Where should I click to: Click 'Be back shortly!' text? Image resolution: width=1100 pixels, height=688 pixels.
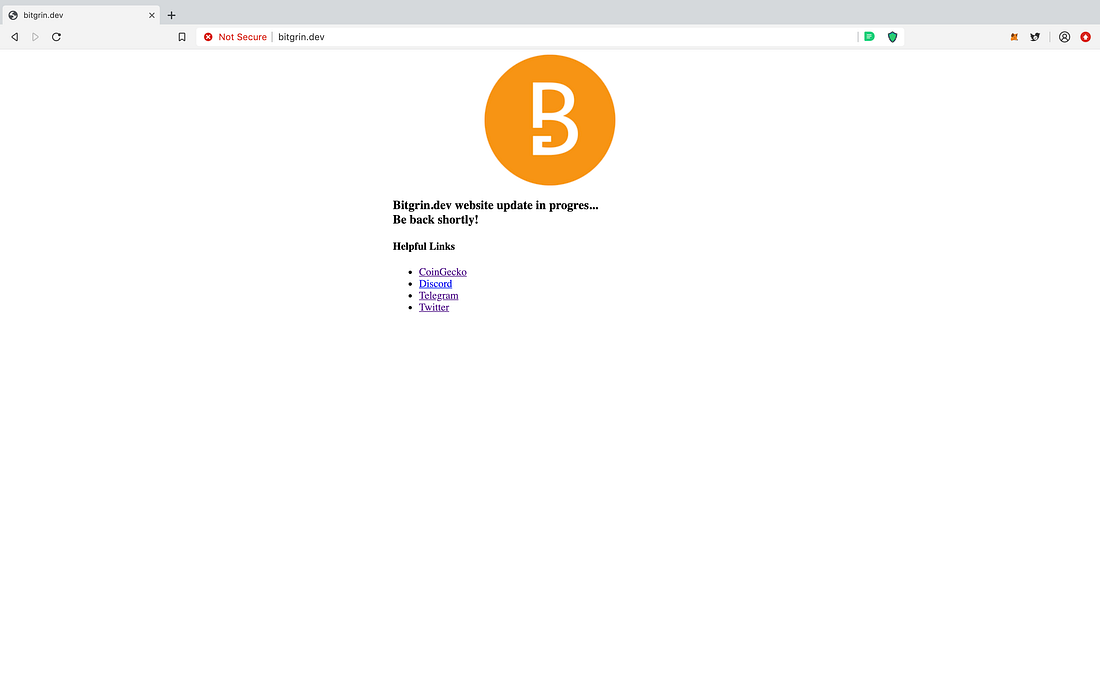click(x=436, y=220)
